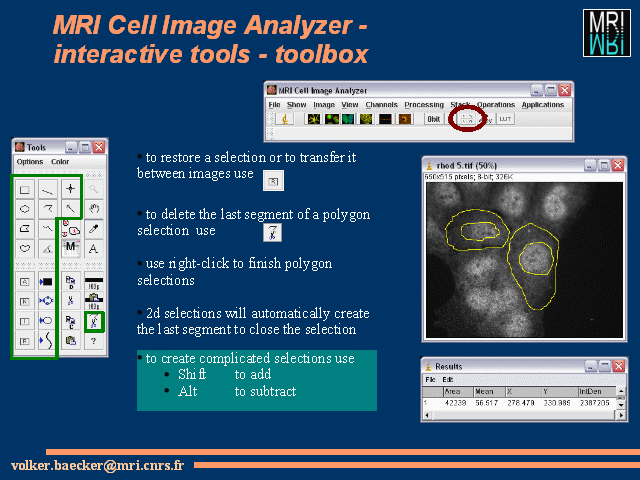Open help with the question mark icon
Viewport: 640px width, 480px height.
94,340
